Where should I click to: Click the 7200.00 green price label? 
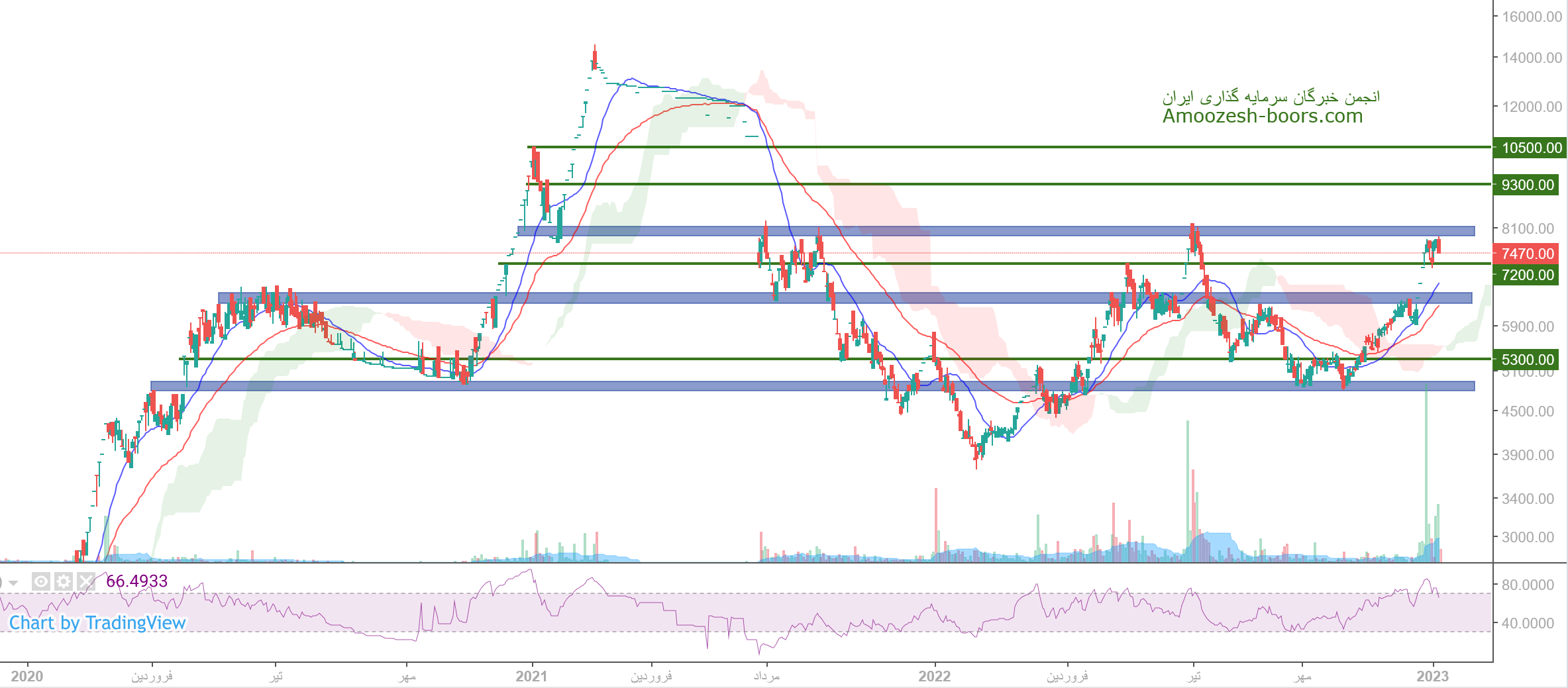[x=1527, y=275]
